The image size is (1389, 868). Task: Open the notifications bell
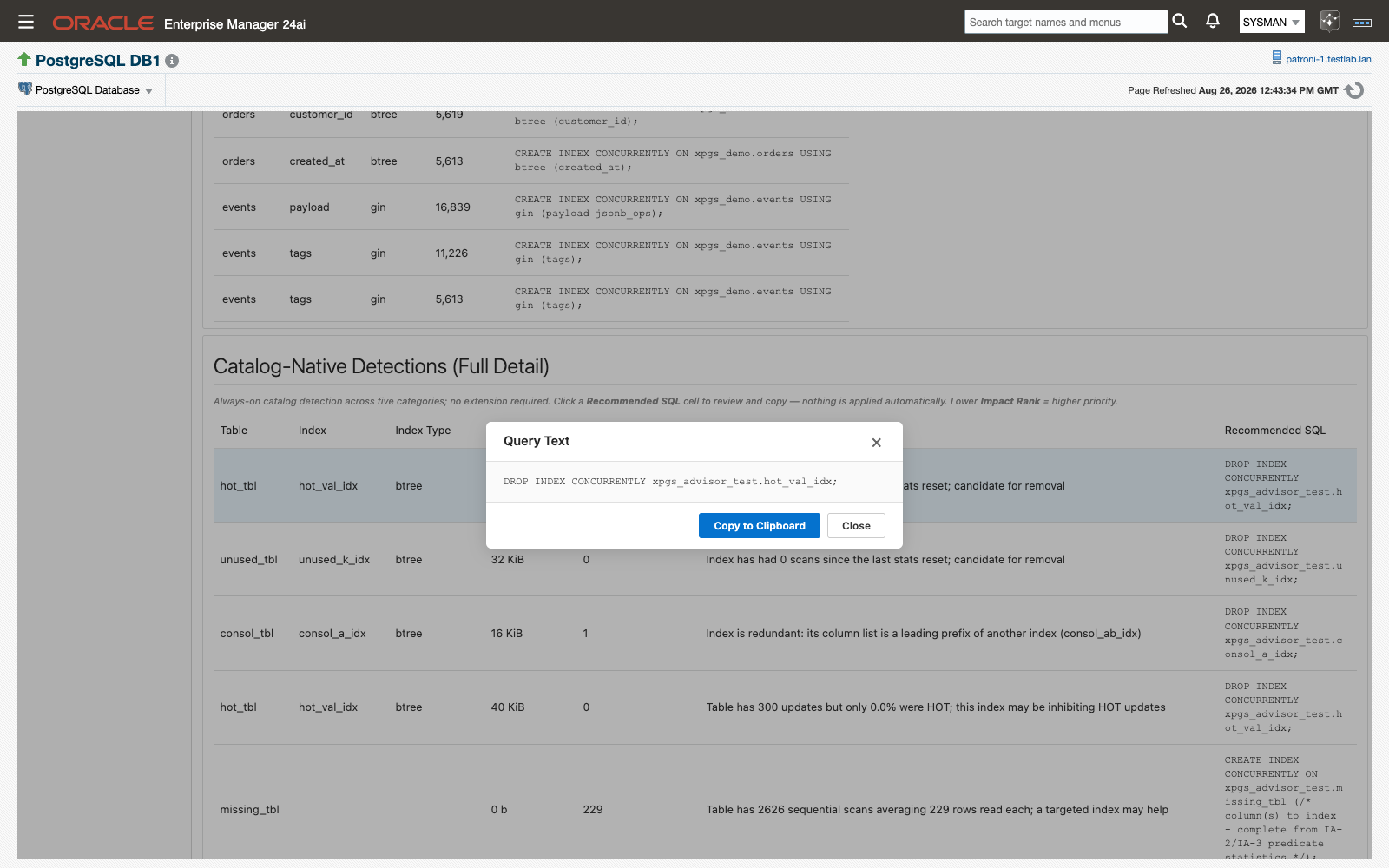pyautogui.click(x=1213, y=21)
